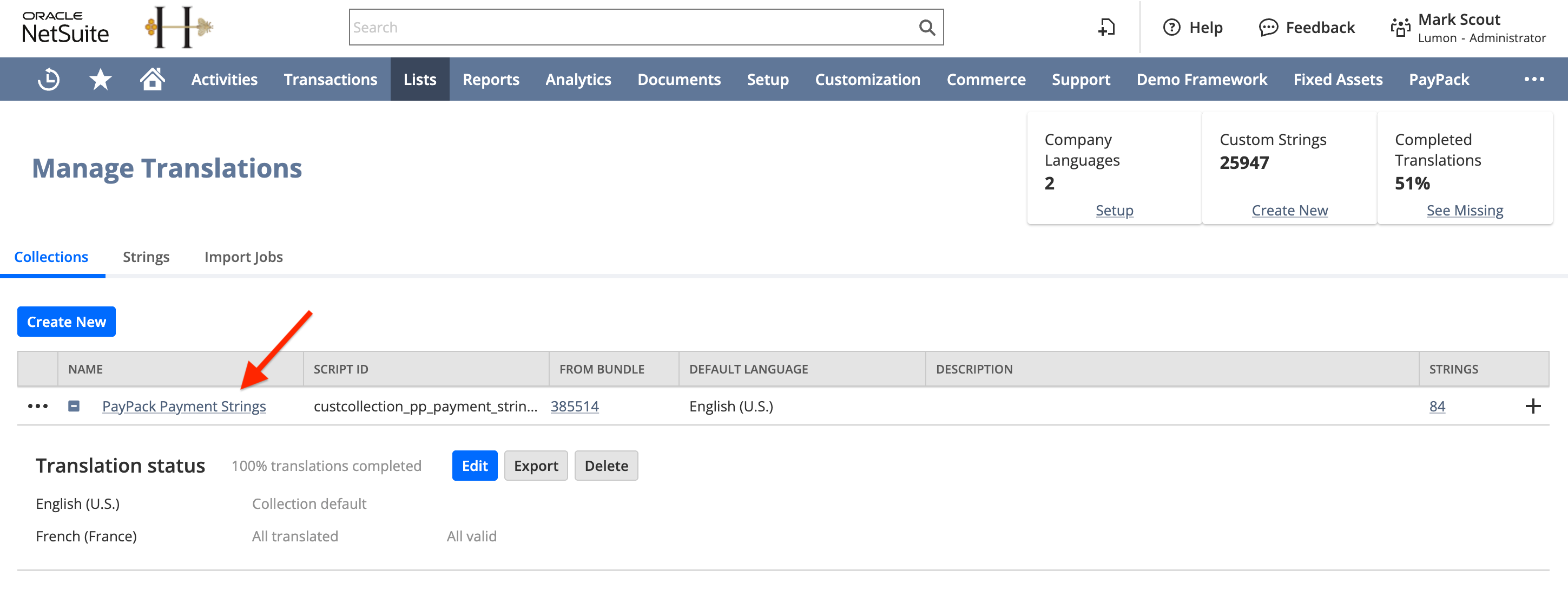
Task: Click the search magnifier icon
Action: click(x=926, y=27)
